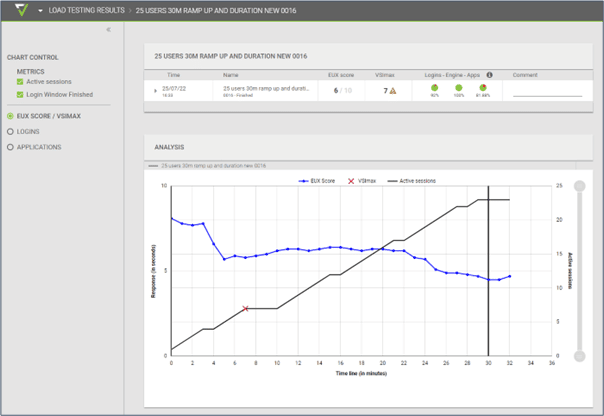This screenshot has width=604, height=416.
Task: Click the first EUX Score data point at minute 0
Action: pos(172,218)
